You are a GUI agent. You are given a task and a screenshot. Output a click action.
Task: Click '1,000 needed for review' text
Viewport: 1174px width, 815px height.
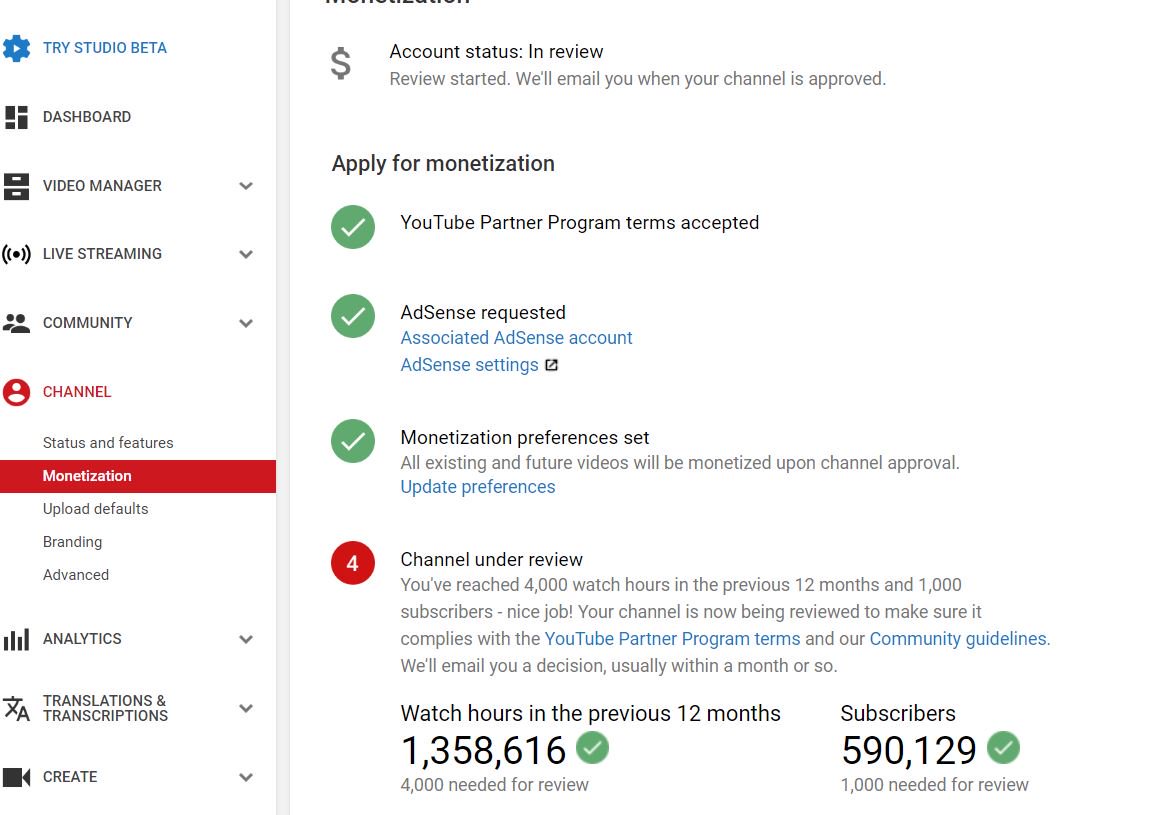click(x=934, y=784)
